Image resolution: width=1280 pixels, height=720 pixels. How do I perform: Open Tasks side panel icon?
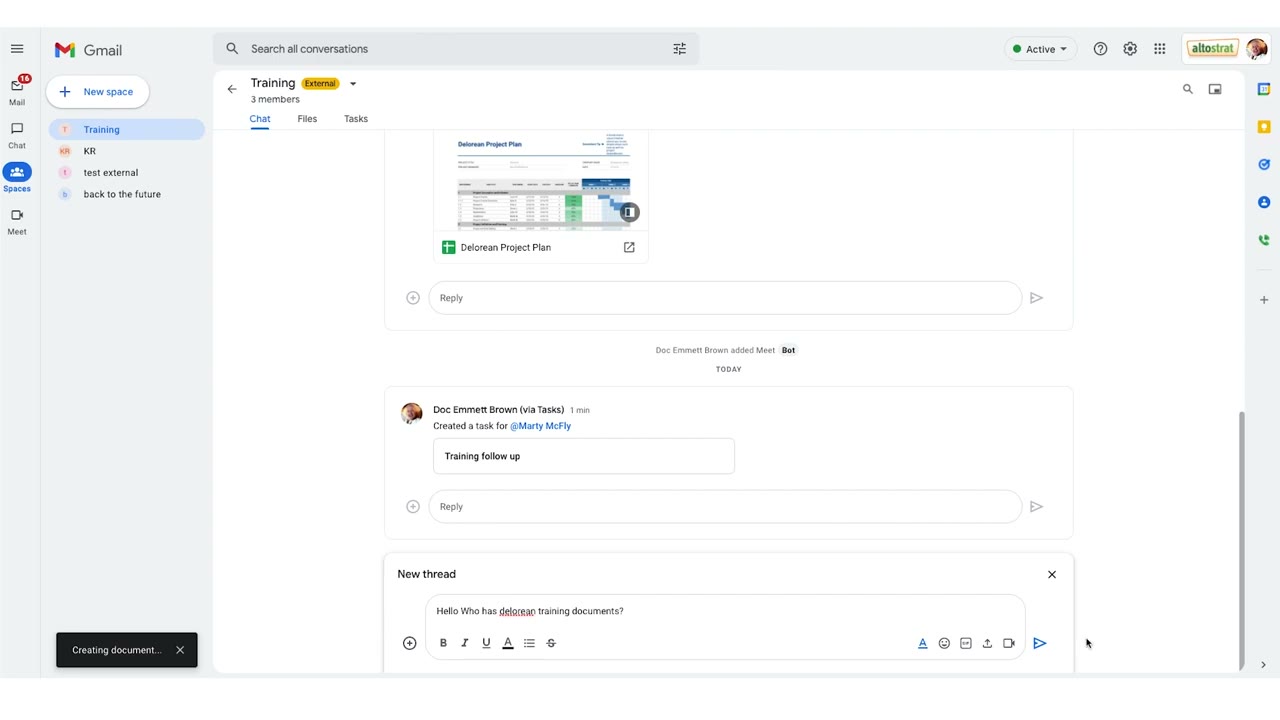pyautogui.click(x=1264, y=164)
